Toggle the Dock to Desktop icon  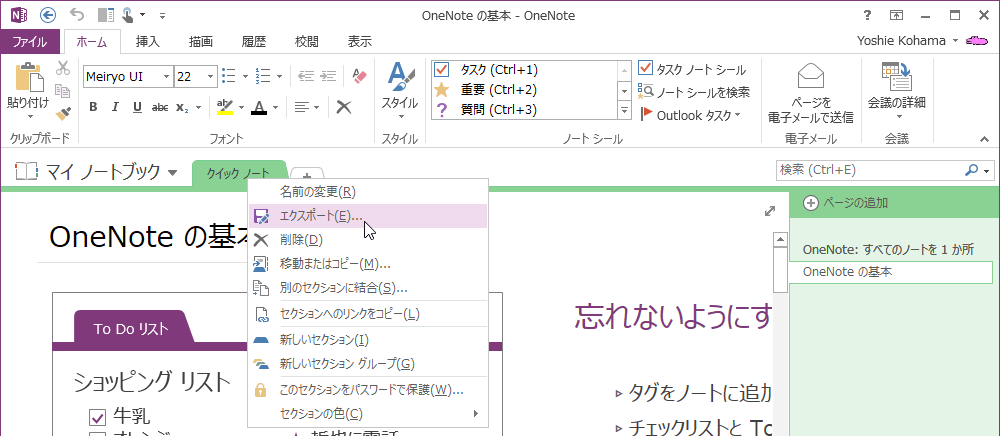(107, 15)
